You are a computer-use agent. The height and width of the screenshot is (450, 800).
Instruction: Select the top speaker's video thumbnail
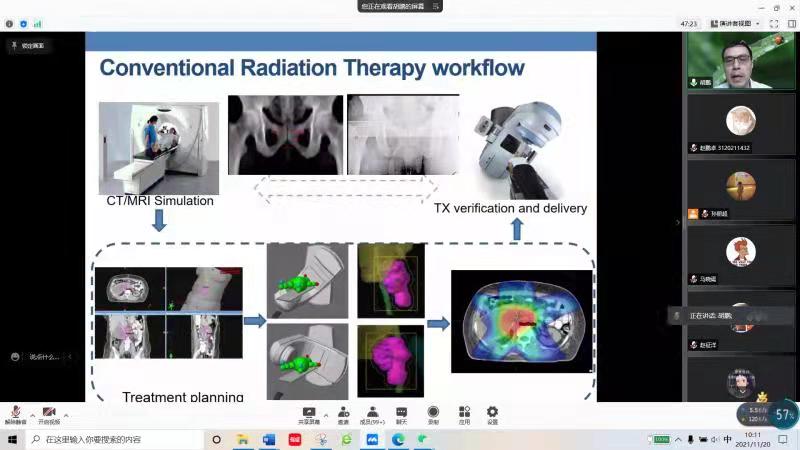741,61
